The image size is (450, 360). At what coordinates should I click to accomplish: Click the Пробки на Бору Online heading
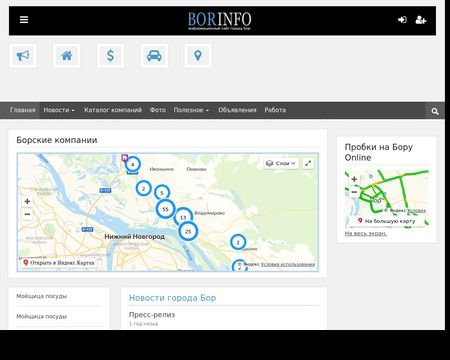[379, 152]
